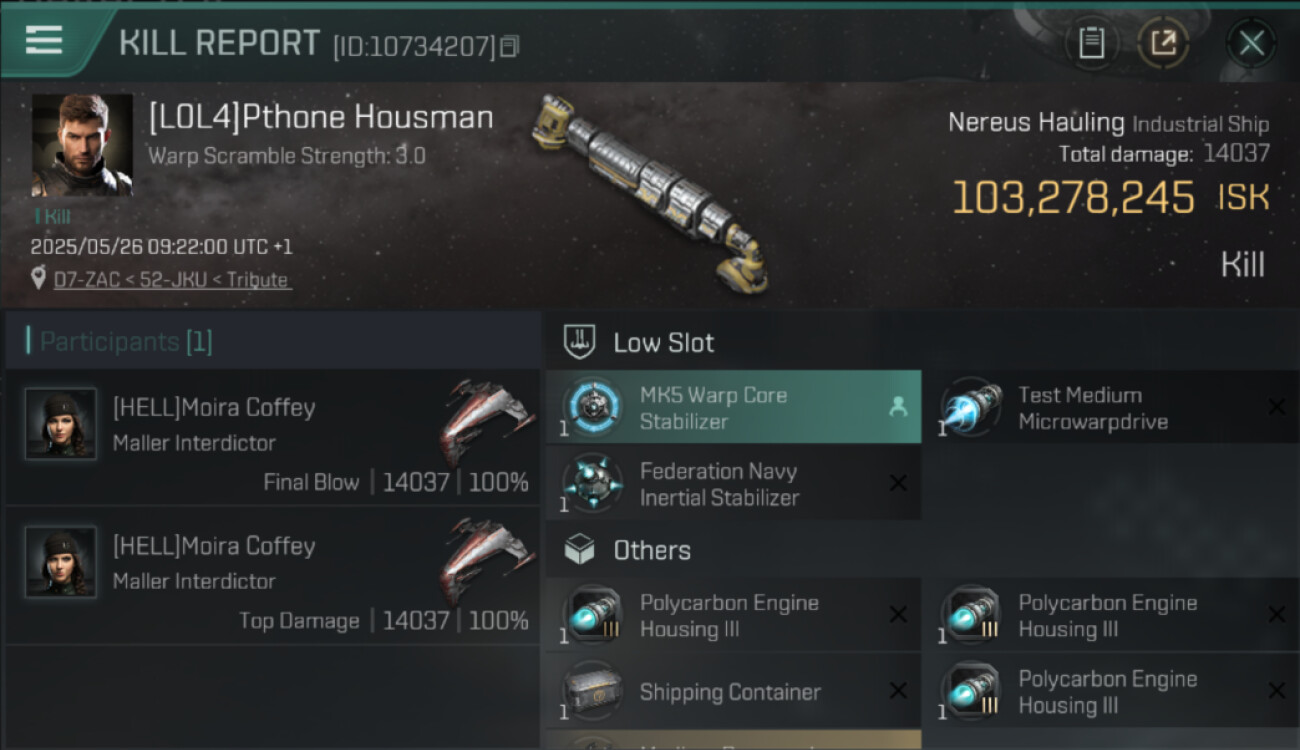Click the Others section header
The height and width of the screenshot is (750, 1300).
pyautogui.click(x=652, y=550)
